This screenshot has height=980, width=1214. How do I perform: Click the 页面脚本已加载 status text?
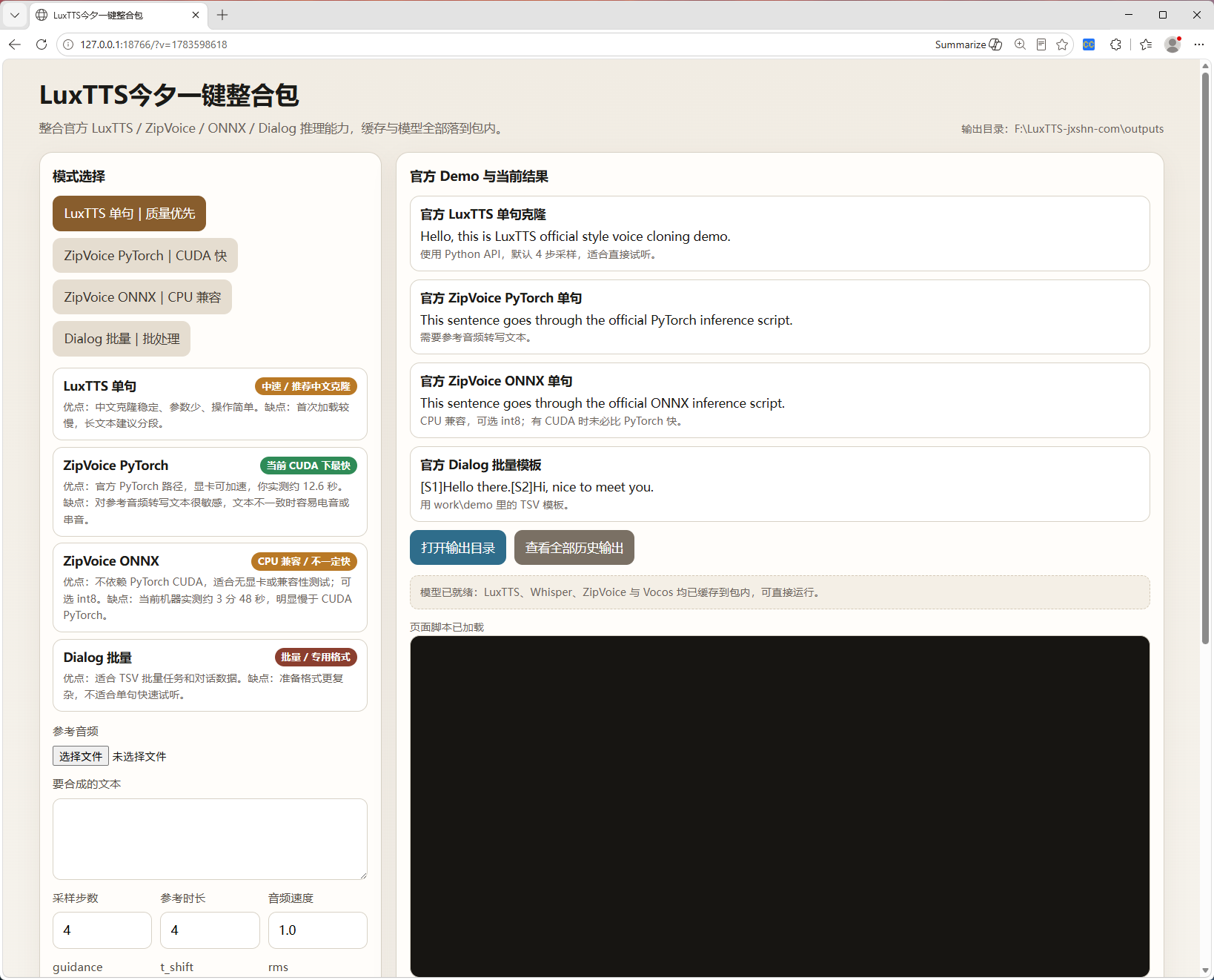tap(447, 627)
